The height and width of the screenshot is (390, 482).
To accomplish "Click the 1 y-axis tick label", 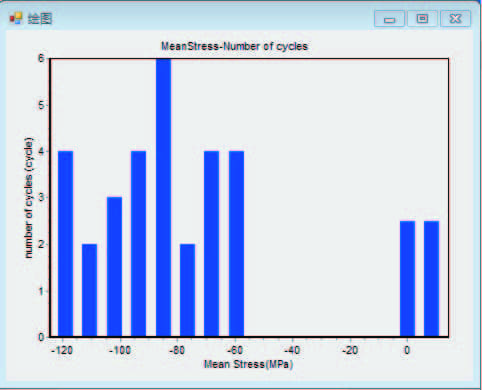I will [41, 291].
